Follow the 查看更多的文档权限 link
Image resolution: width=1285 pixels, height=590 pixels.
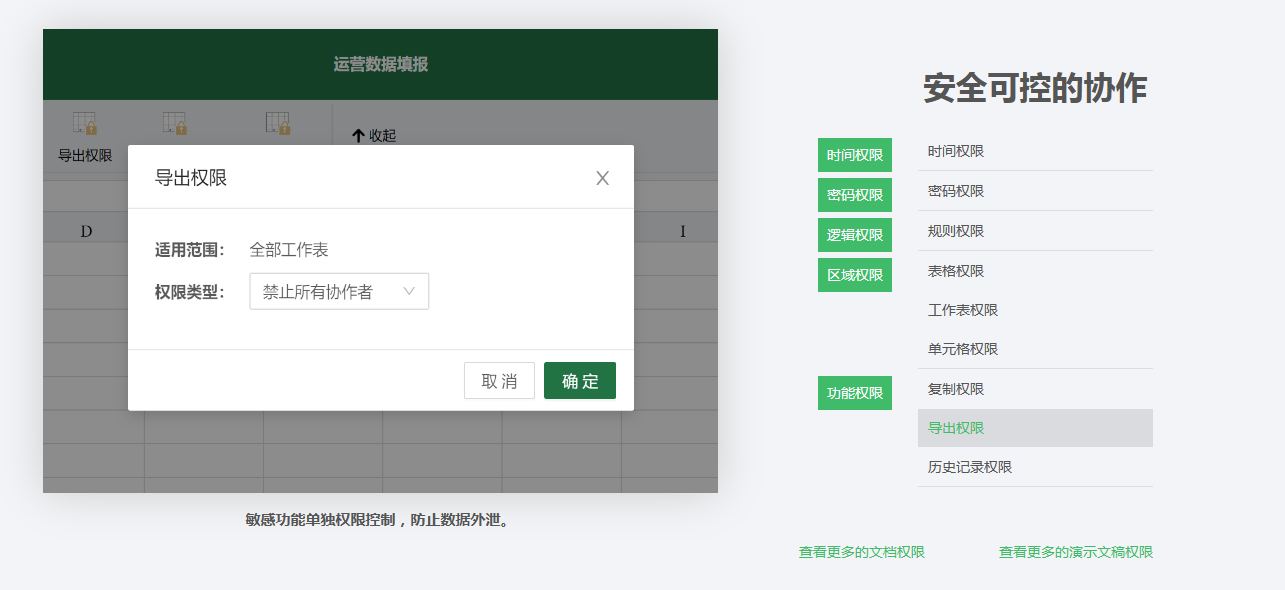point(862,552)
